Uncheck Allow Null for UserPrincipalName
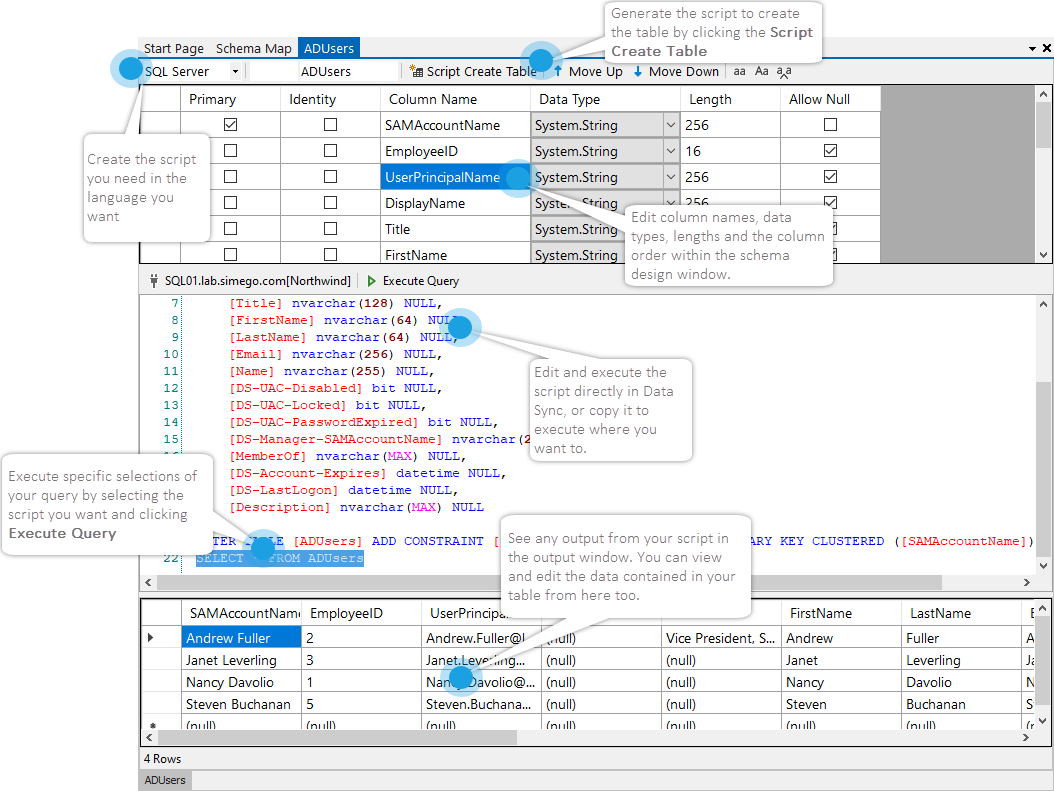Viewport: 1054px width, 791px height. point(830,177)
